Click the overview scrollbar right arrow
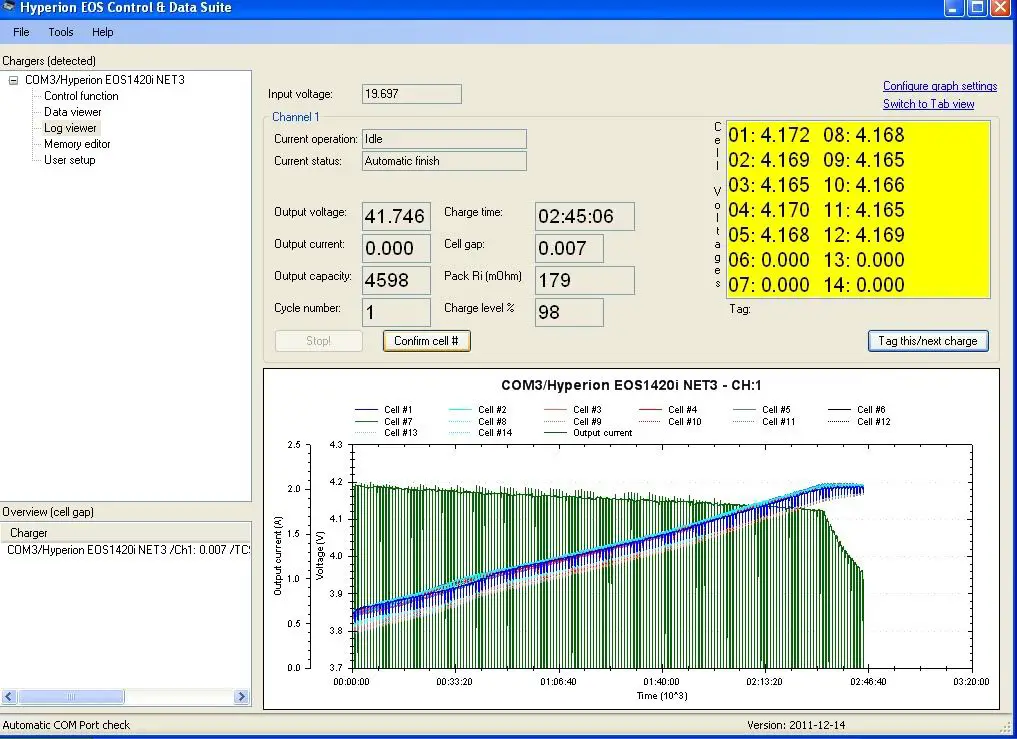The image size is (1017, 739). click(x=241, y=697)
